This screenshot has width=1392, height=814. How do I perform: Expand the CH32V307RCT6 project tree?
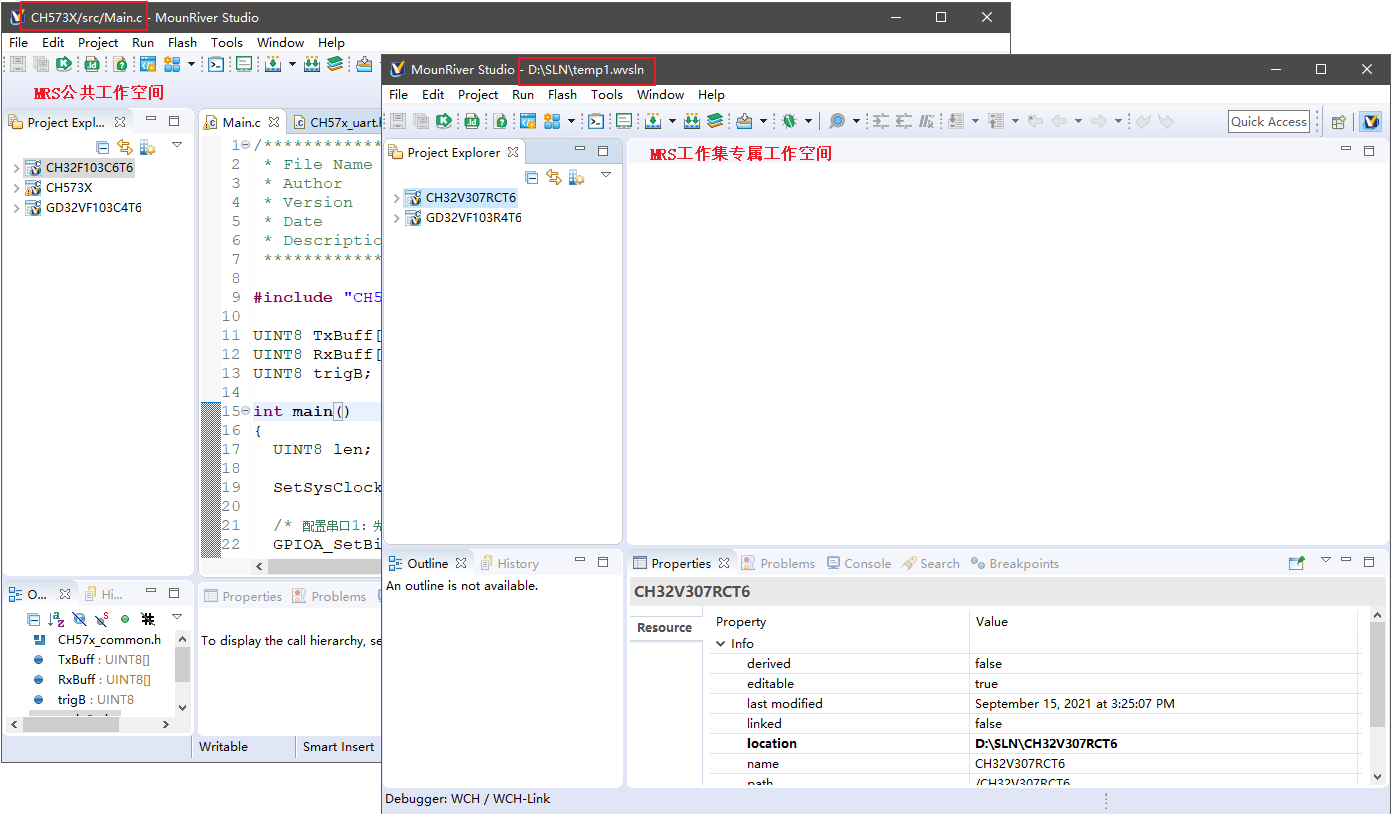coord(397,198)
